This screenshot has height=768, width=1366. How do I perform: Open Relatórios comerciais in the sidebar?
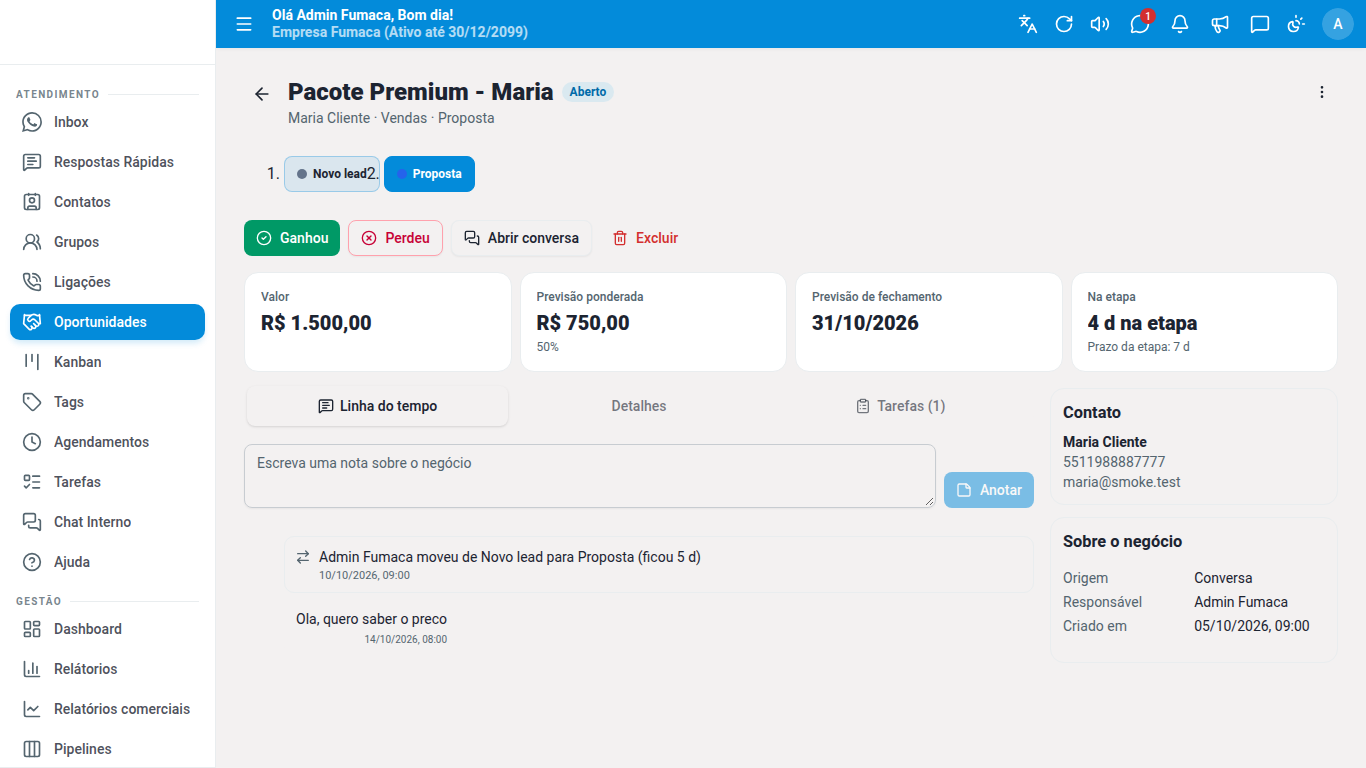[x=107, y=709]
